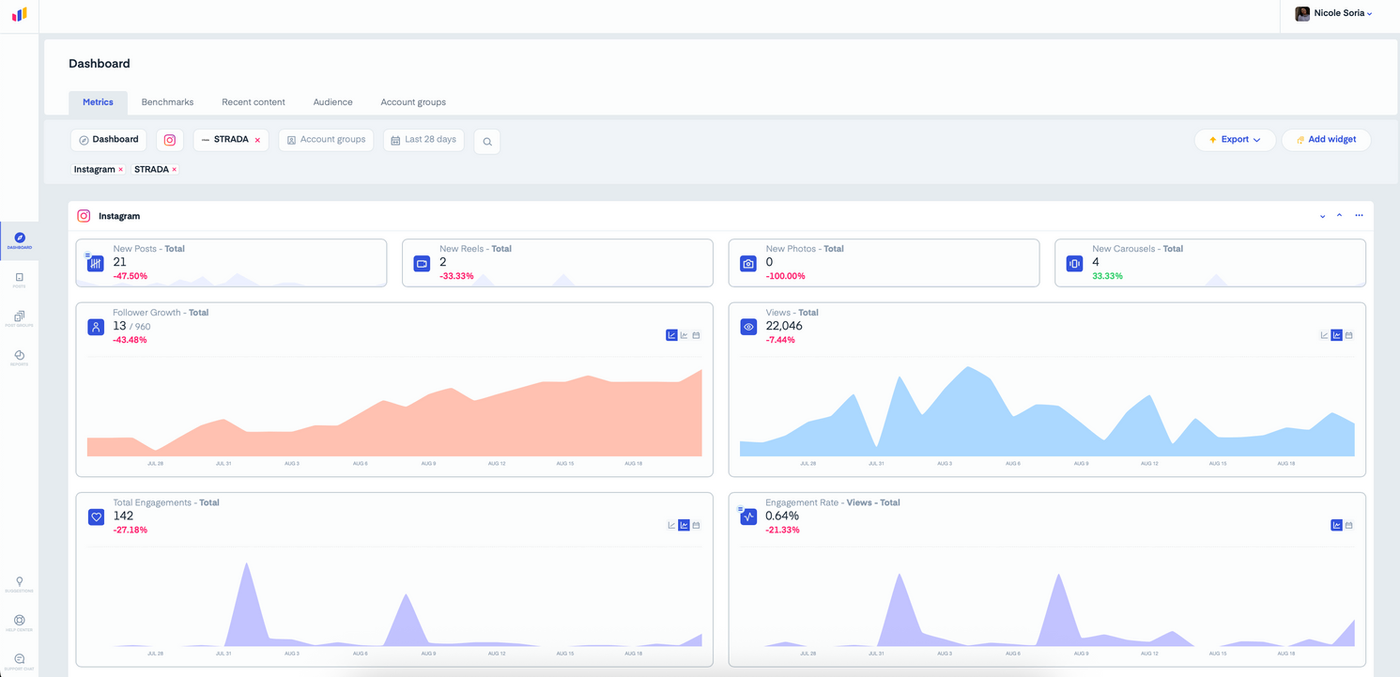
Task: Click the search magnifier in filter bar
Action: tap(487, 141)
